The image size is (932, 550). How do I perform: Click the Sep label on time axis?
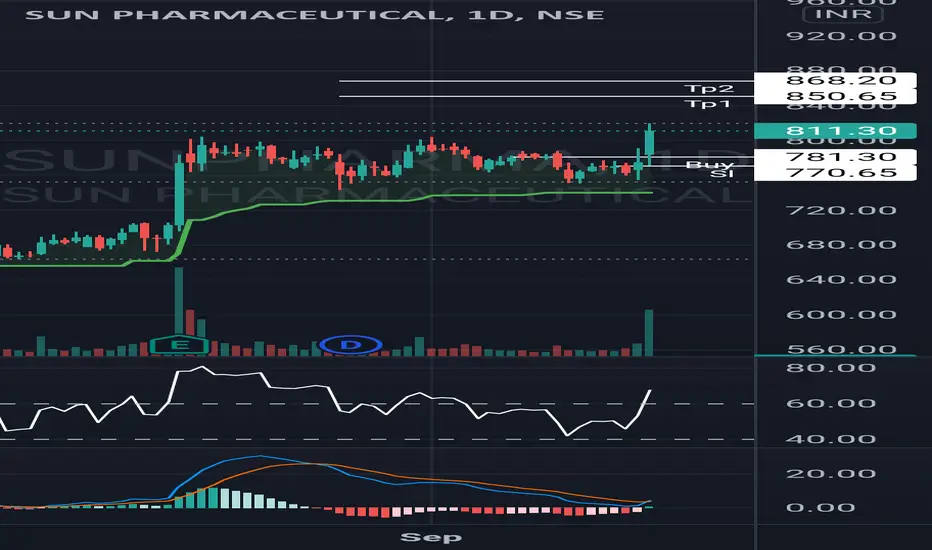[431, 538]
